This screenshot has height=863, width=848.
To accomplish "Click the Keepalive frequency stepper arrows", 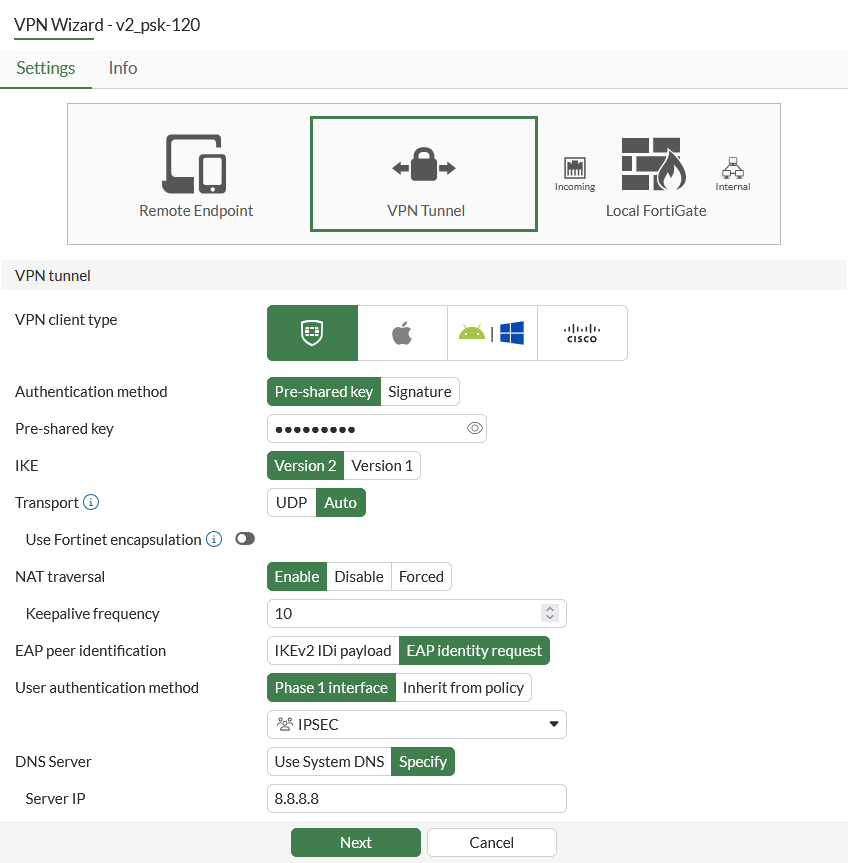I will pyautogui.click(x=550, y=613).
